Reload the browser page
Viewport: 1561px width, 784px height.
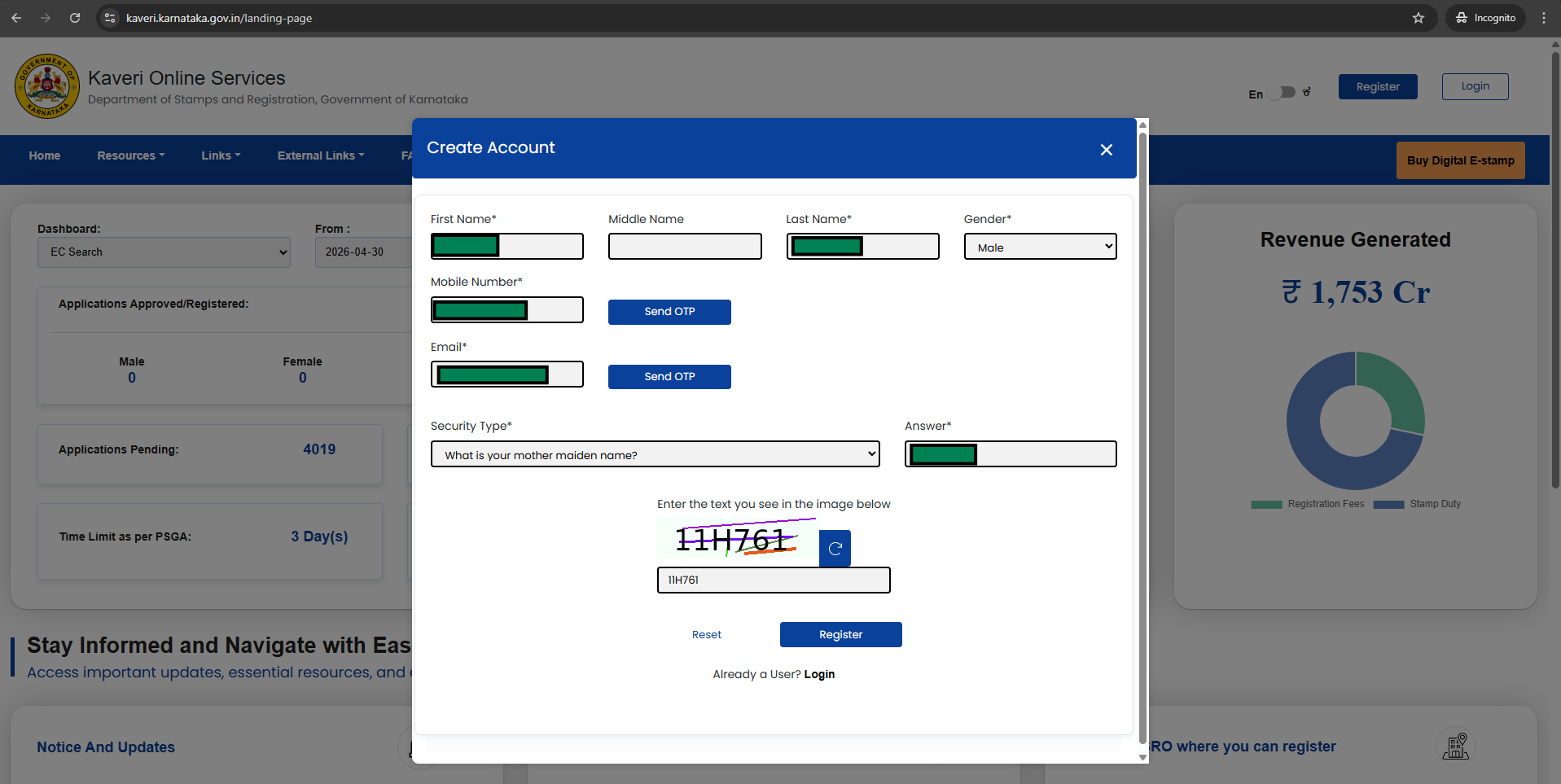pyautogui.click(x=75, y=17)
